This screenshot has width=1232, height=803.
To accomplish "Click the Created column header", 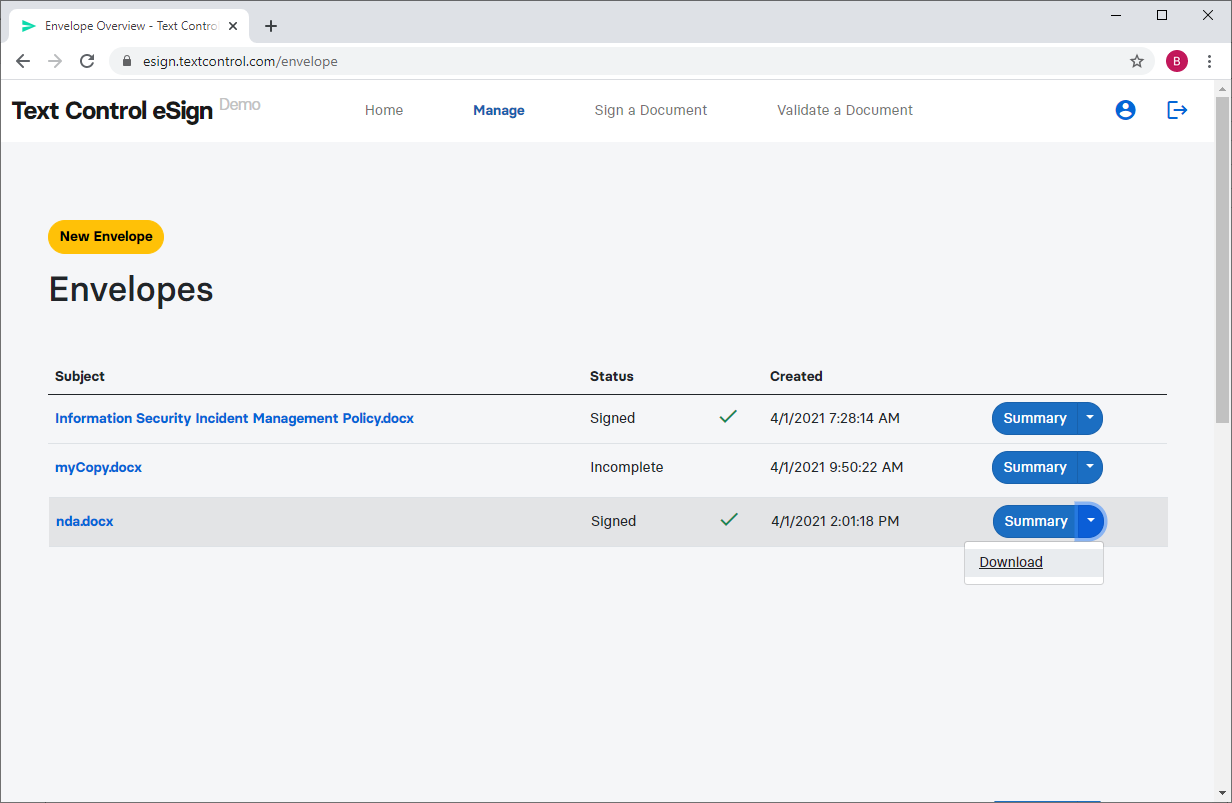I will click(x=796, y=376).
